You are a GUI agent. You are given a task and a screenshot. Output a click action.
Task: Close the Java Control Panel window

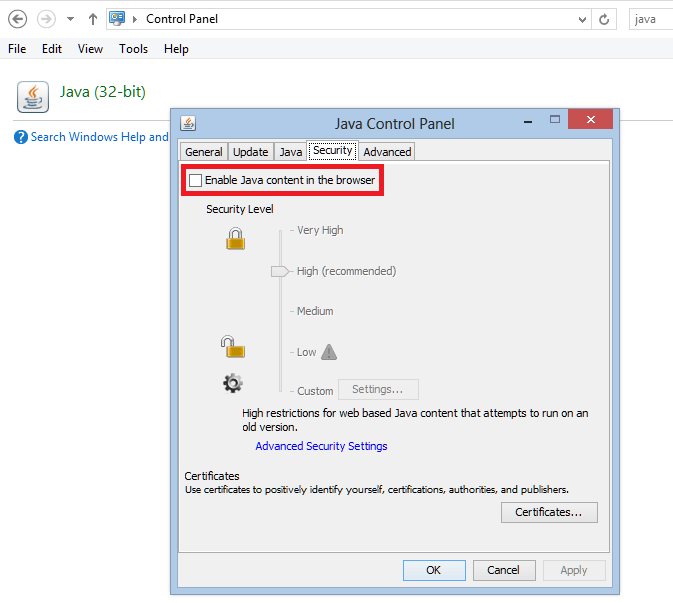click(x=591, y=119)
